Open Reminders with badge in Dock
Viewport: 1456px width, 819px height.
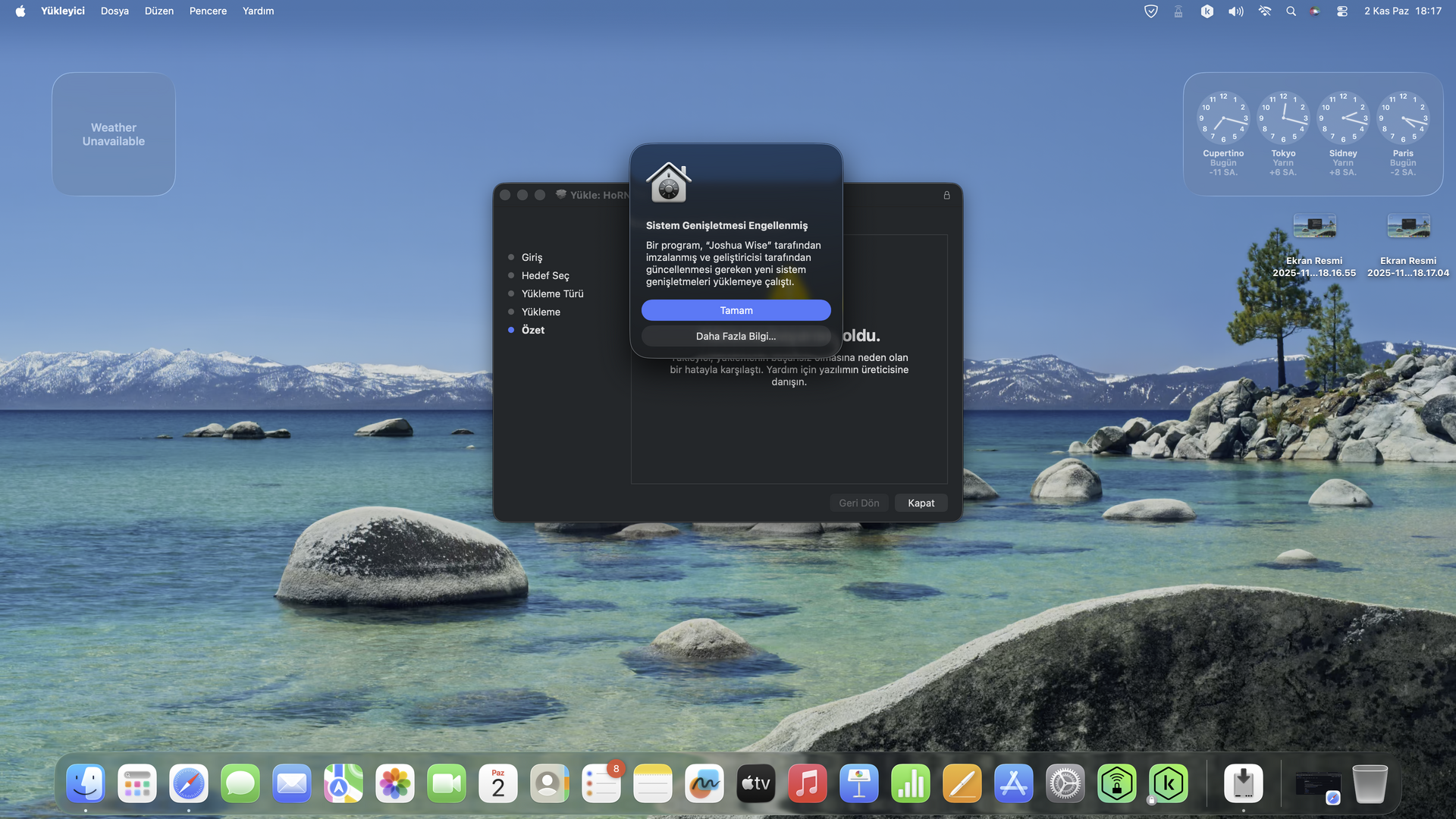(601, 783)
